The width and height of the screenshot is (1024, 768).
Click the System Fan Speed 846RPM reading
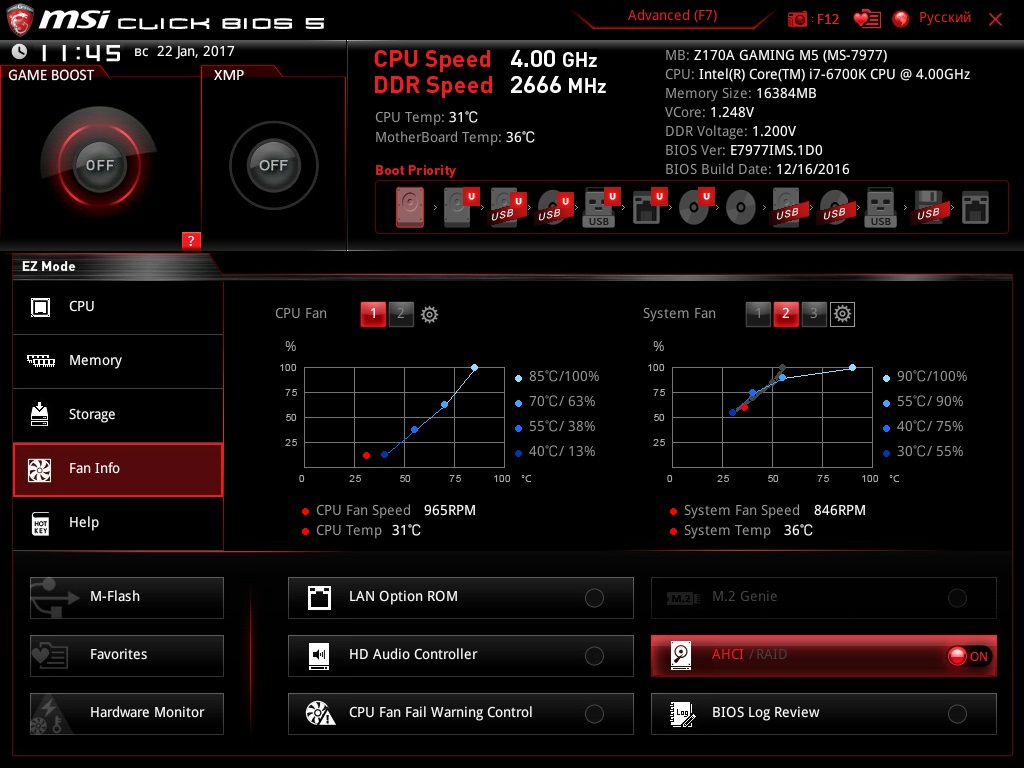coord(768,510)
